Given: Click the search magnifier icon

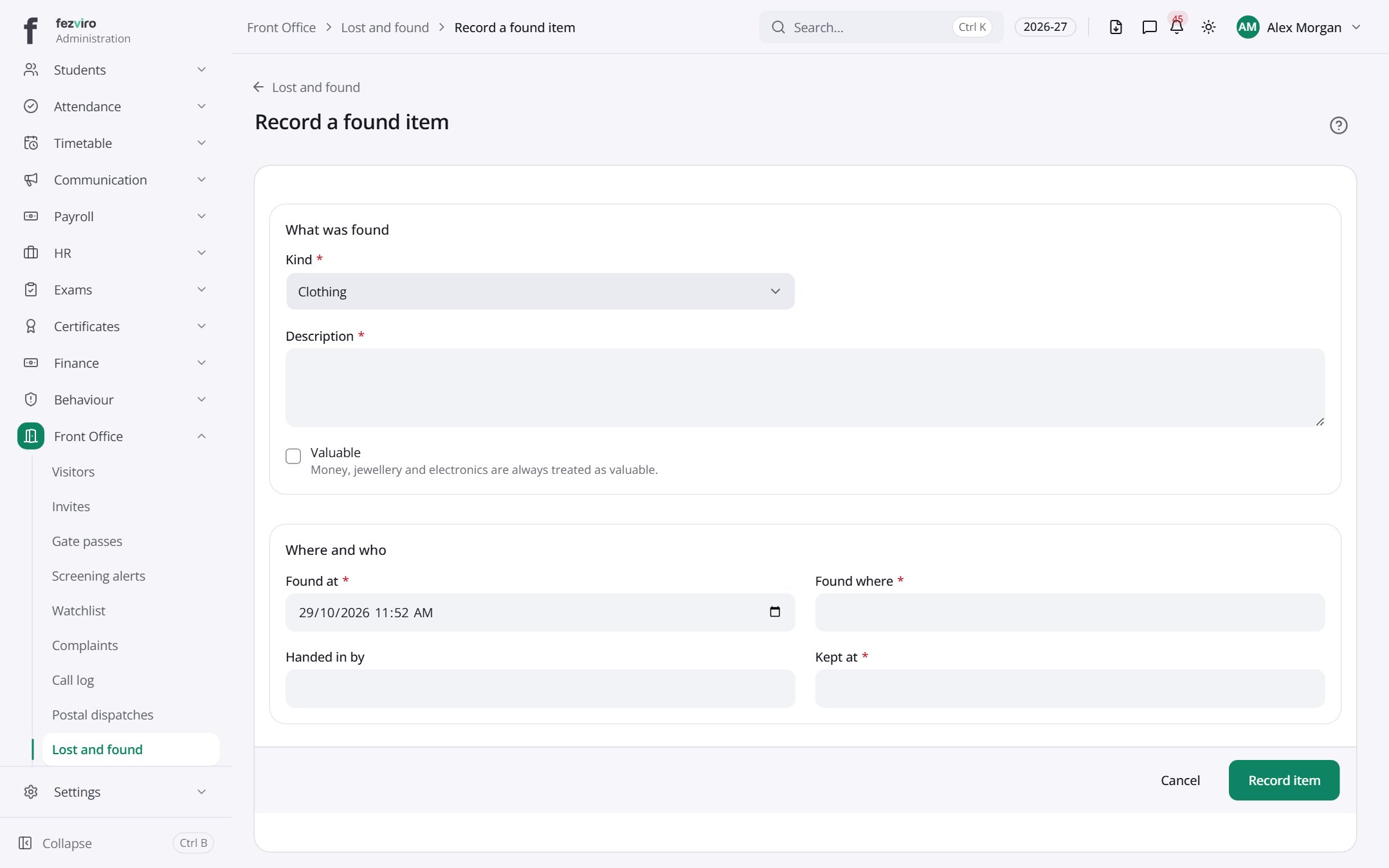Looking at the screenshot, I should (778, 27).
